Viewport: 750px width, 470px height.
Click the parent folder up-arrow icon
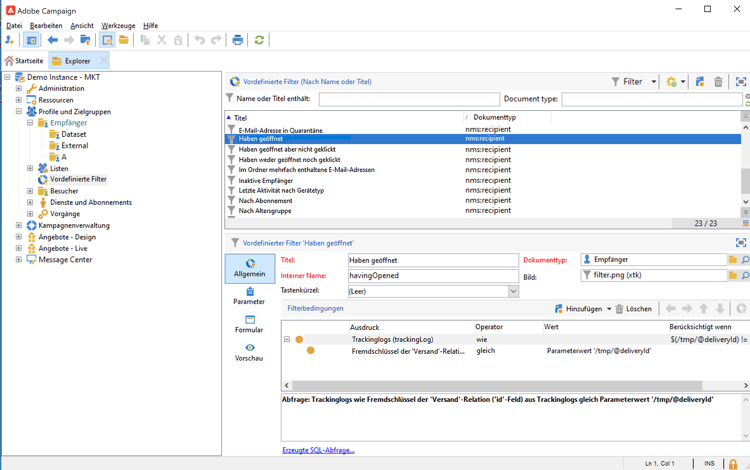click(x=85, y=40)
